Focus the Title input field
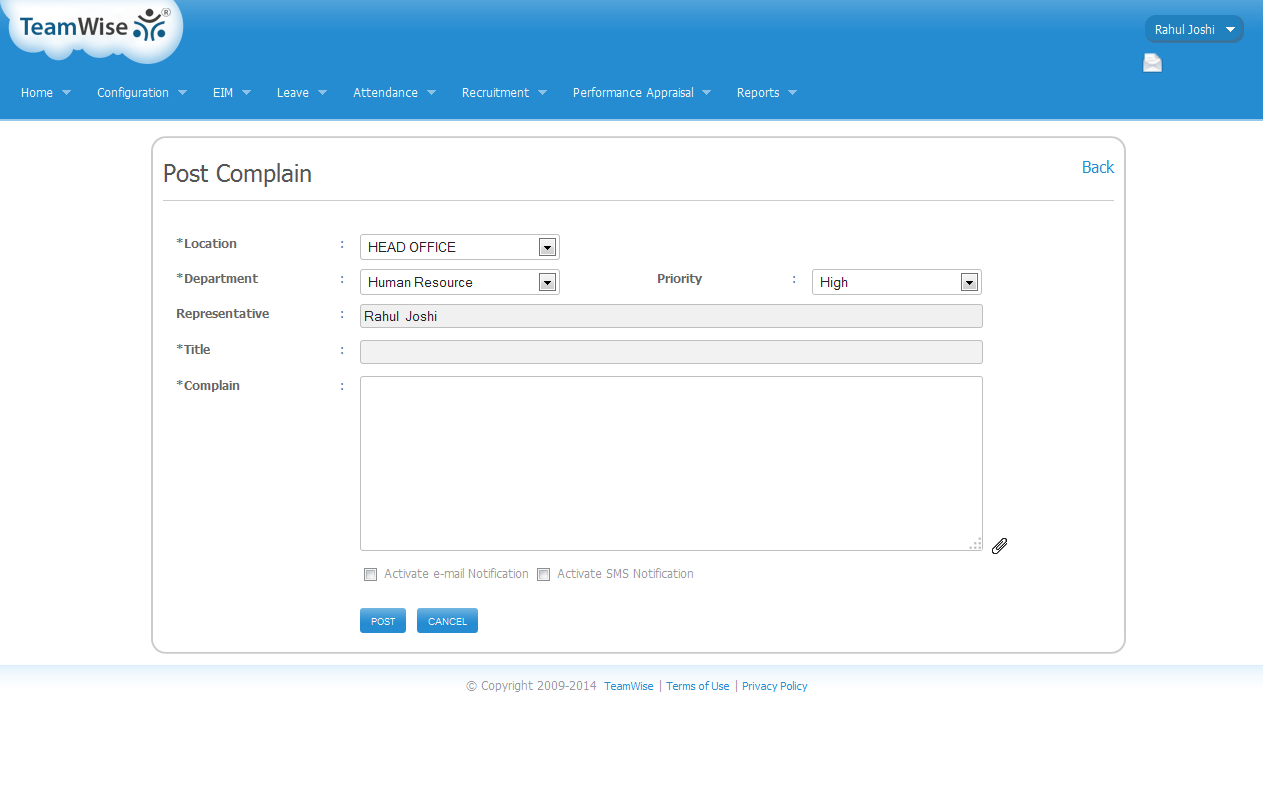The height and width of the screenshot is (791, 1263). [x=670, y=352]
